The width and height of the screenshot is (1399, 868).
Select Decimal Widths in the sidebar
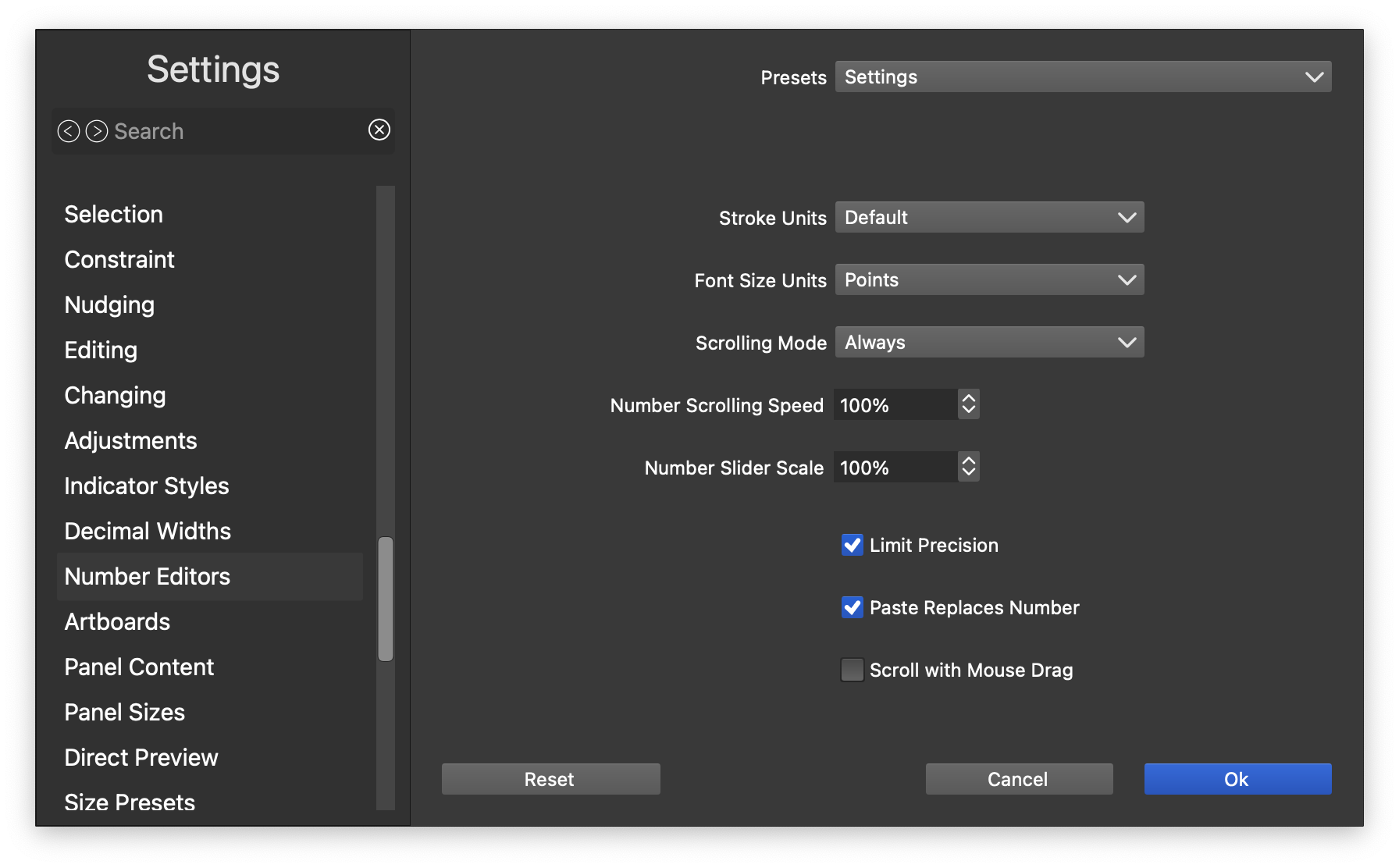tap(148, 531)
